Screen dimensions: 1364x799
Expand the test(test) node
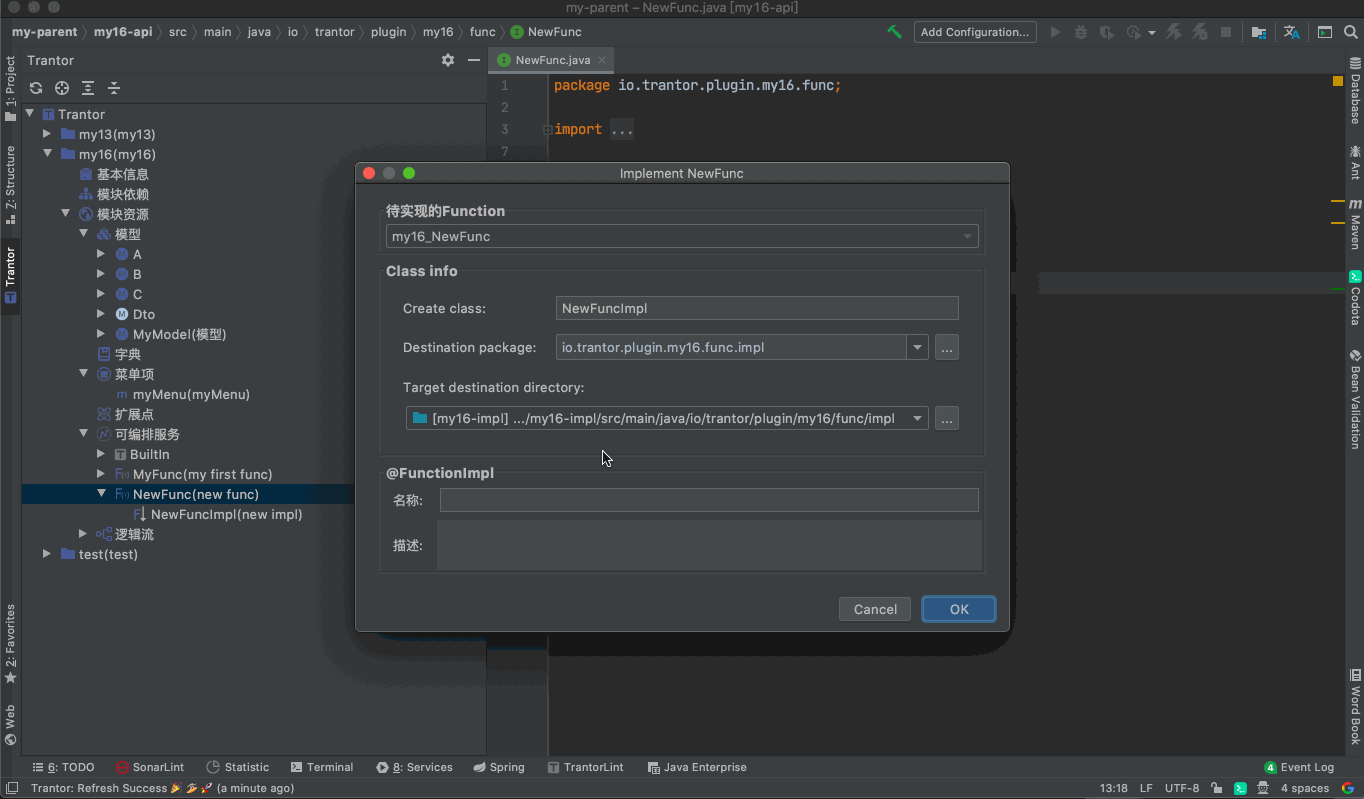point(47,554)
